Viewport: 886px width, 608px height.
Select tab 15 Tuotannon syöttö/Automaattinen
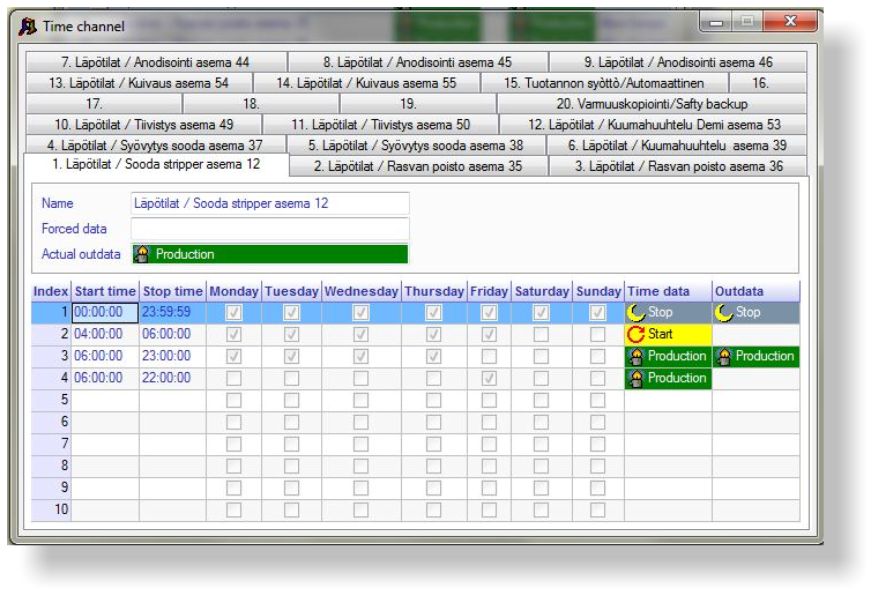(x=603, y=83)
